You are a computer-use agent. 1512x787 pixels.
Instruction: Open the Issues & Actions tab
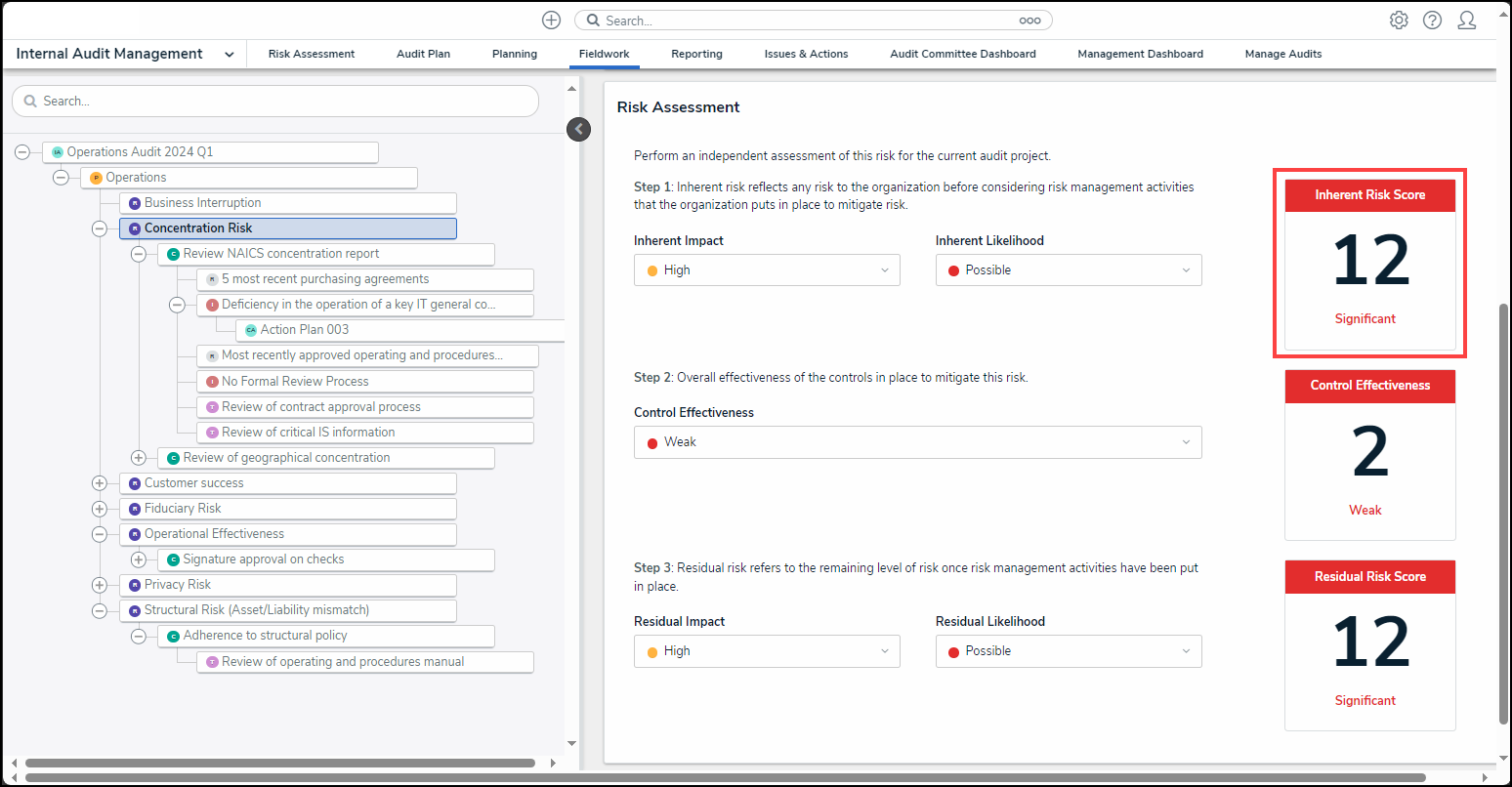click(806, 54)
